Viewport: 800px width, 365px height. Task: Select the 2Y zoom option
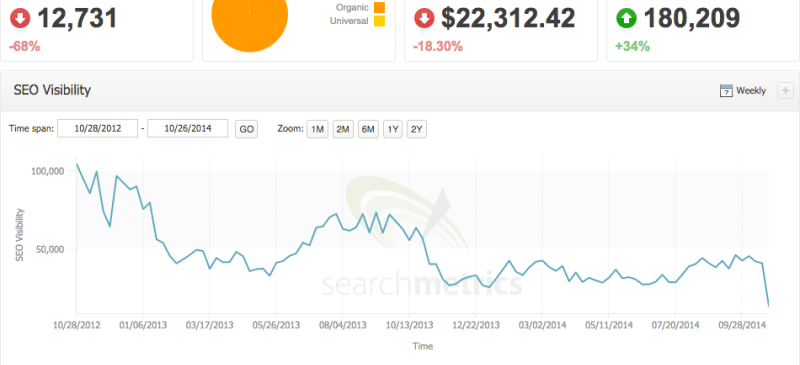417,129
